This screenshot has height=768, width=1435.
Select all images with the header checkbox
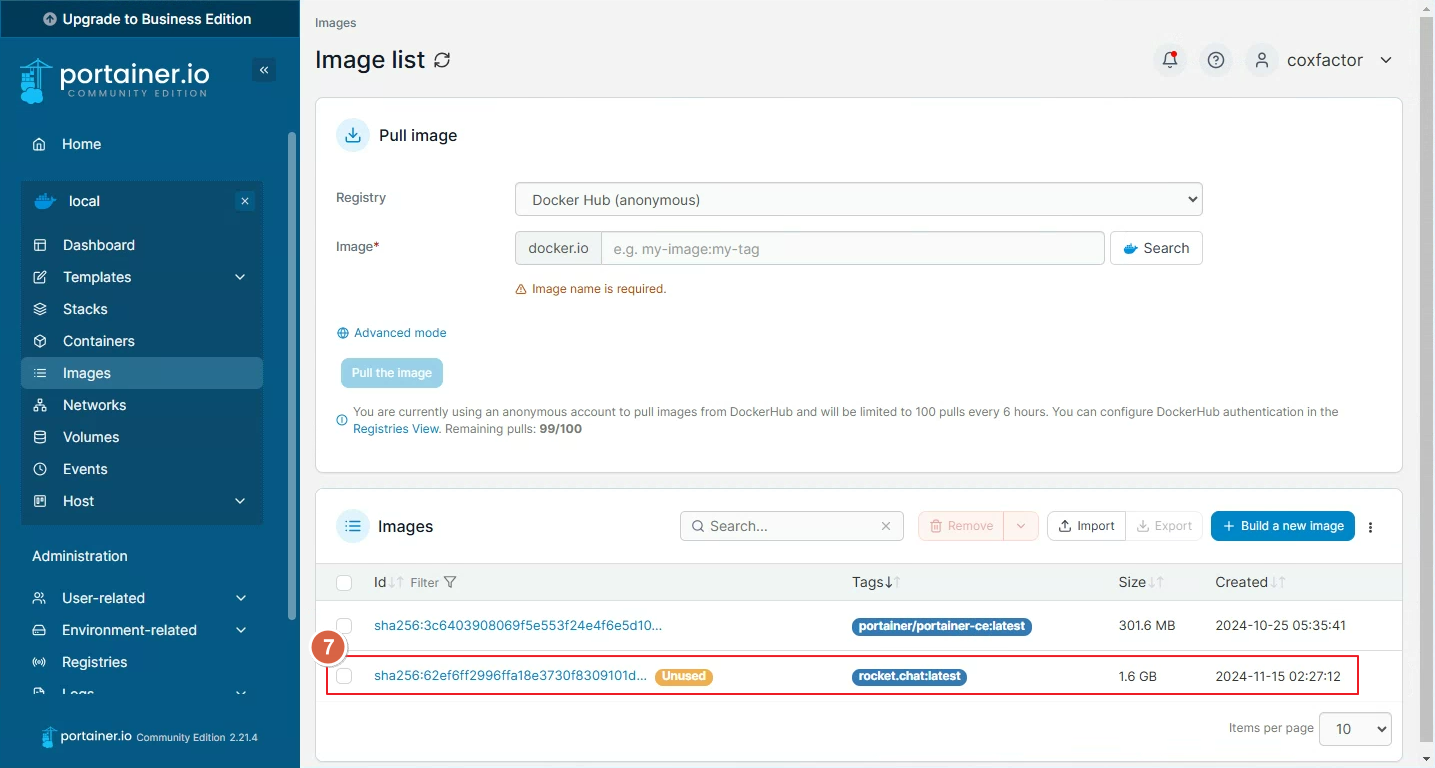click(344, 583)
